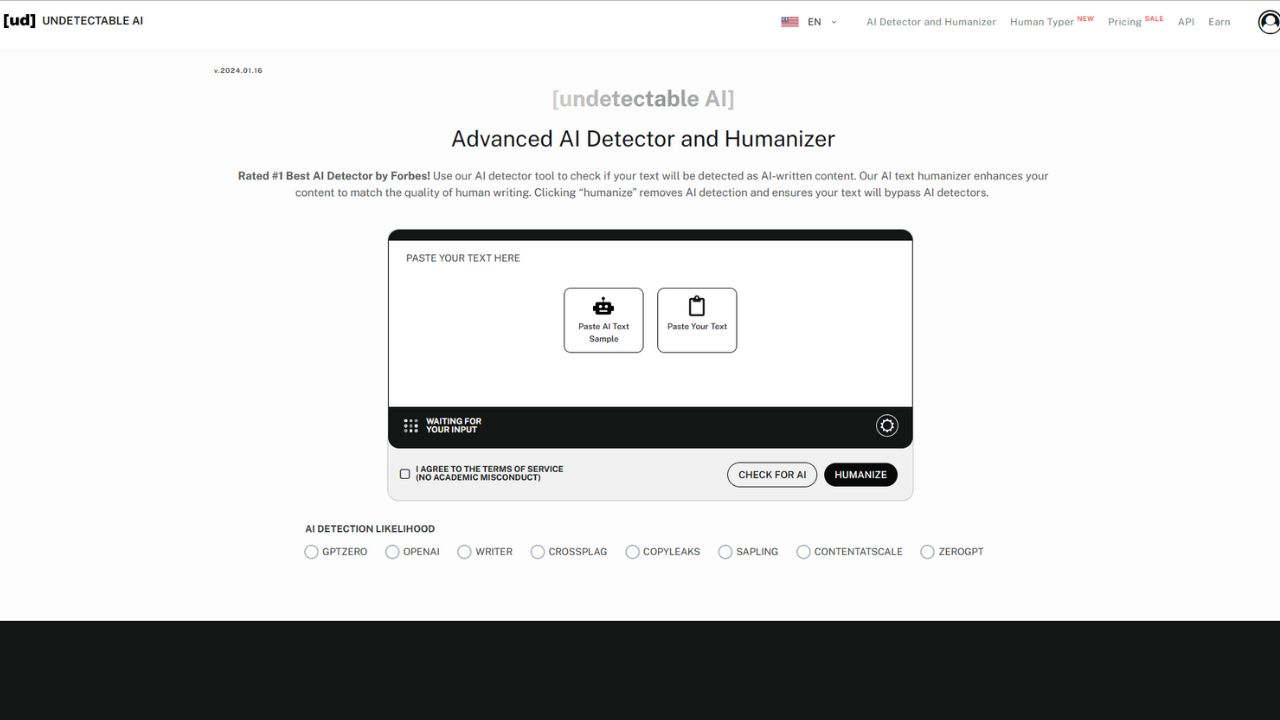1280x720 pixels.
Task: Click the CHECK FOR AI button
Action: [x=771, y=474]
